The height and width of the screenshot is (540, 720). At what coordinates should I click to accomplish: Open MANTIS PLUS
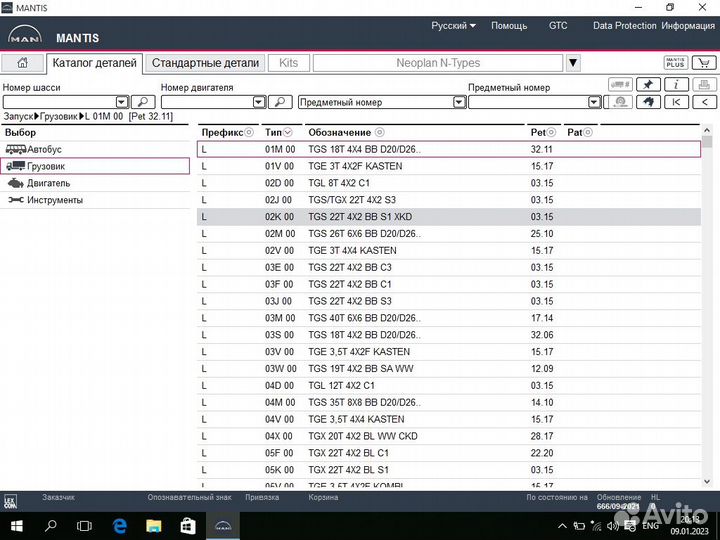coord(675,62)
